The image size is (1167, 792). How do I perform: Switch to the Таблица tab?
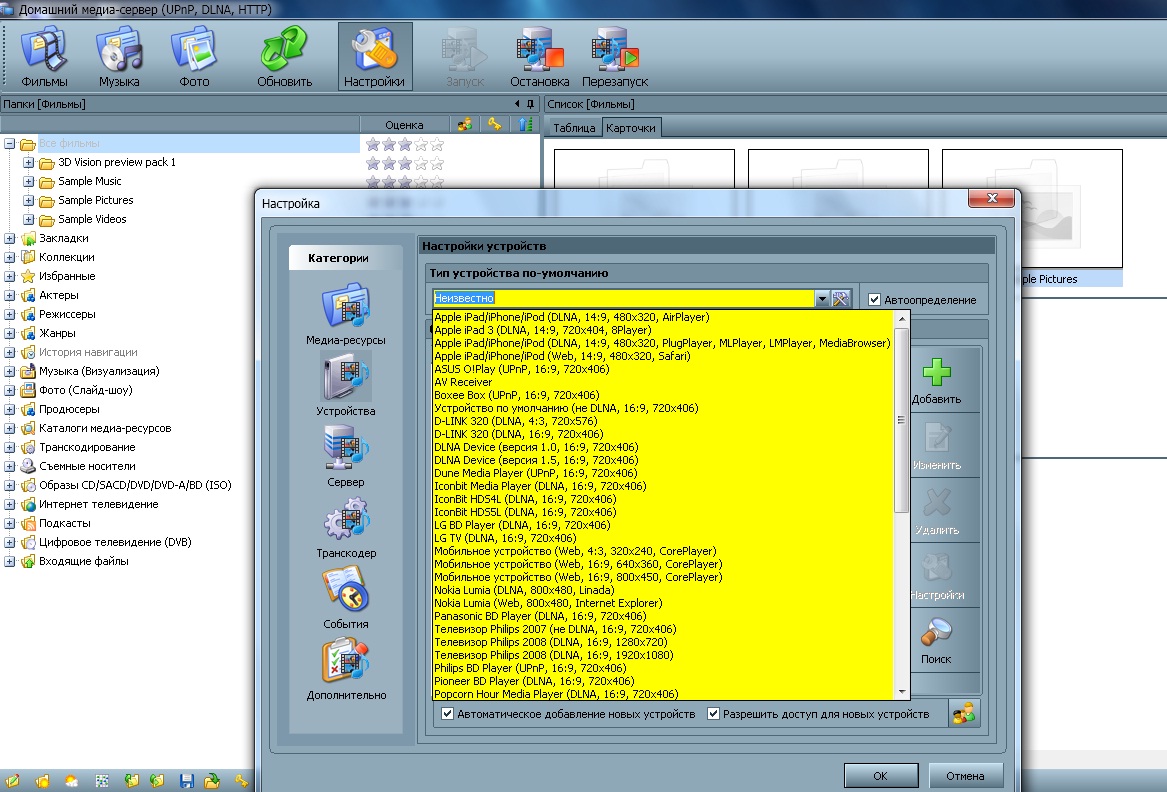coord(574,128)
